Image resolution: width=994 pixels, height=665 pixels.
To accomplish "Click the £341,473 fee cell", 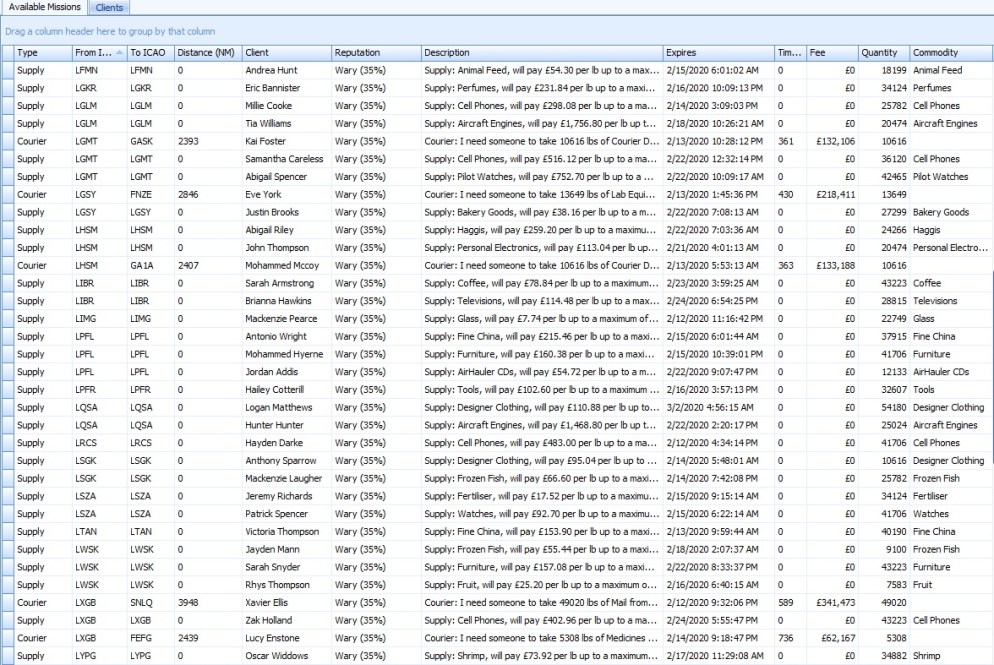I will click(x=832, y=603).
